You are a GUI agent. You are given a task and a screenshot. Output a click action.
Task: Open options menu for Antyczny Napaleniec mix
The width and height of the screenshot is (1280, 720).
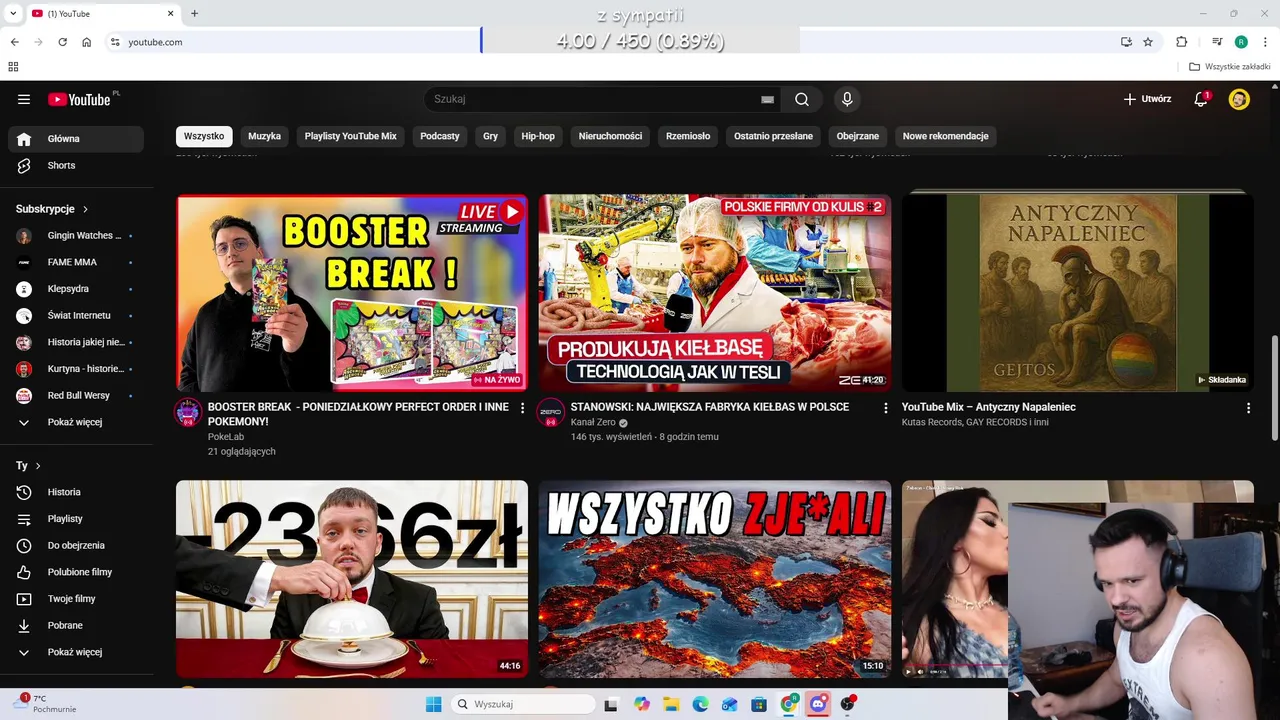click(1248, 408)
